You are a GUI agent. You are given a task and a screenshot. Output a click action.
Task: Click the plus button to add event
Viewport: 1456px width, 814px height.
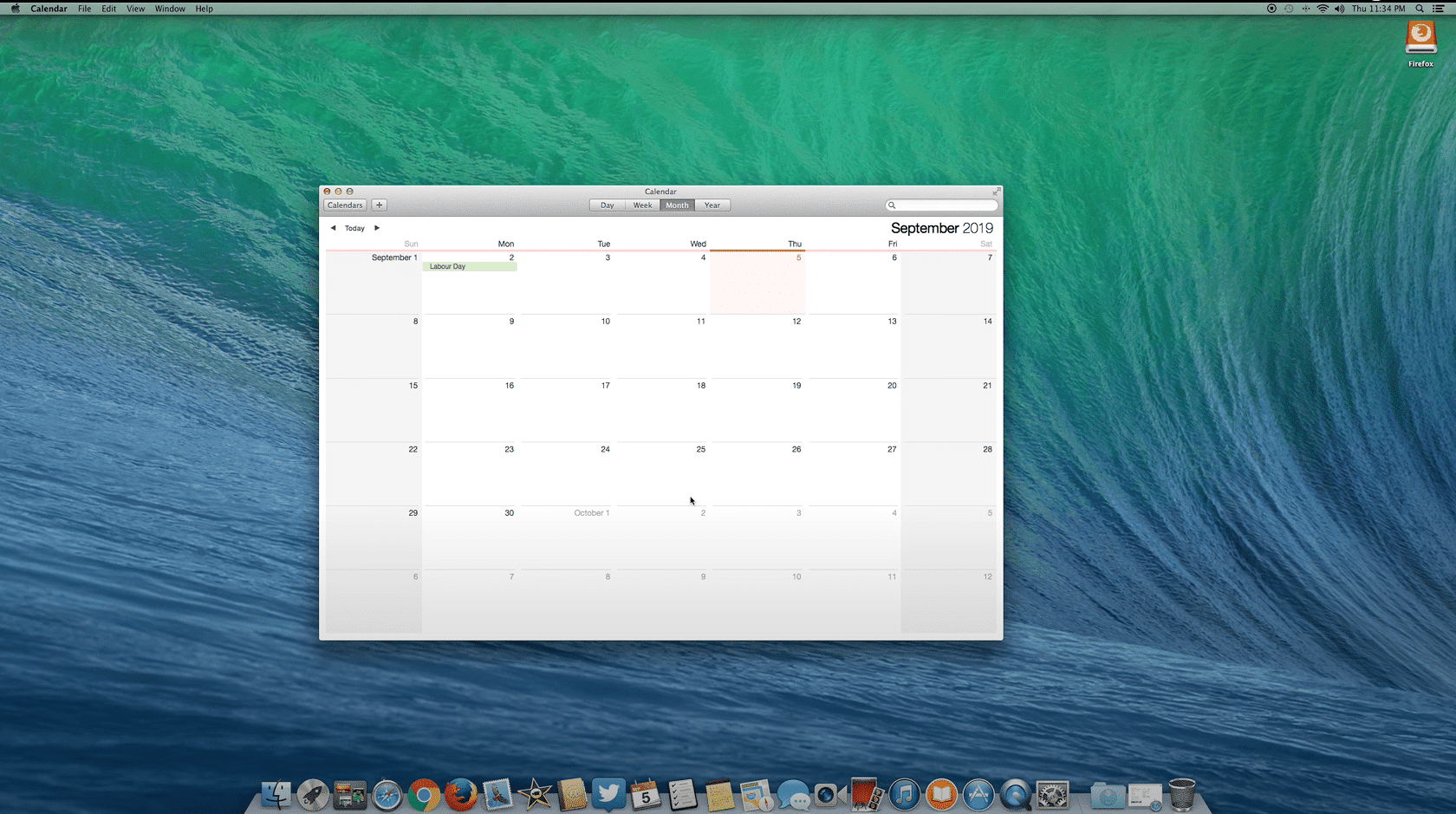(379, 205)
